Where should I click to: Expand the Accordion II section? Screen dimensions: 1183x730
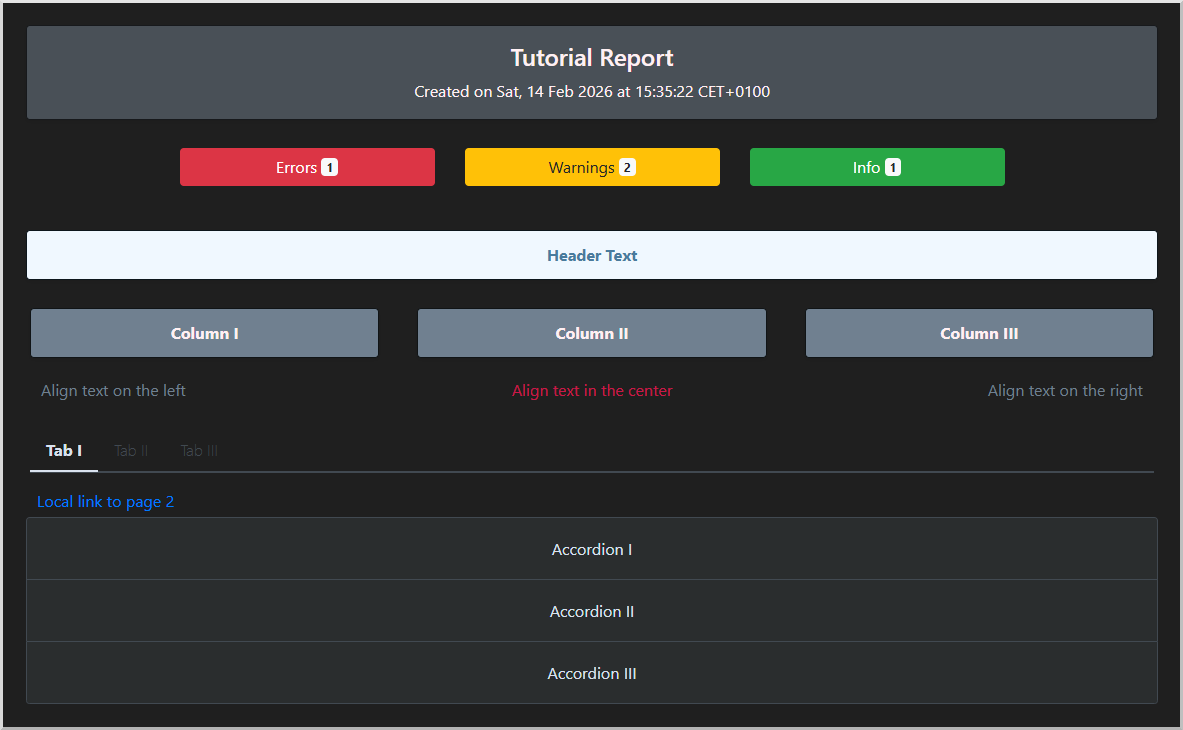(x=592, y=611)
